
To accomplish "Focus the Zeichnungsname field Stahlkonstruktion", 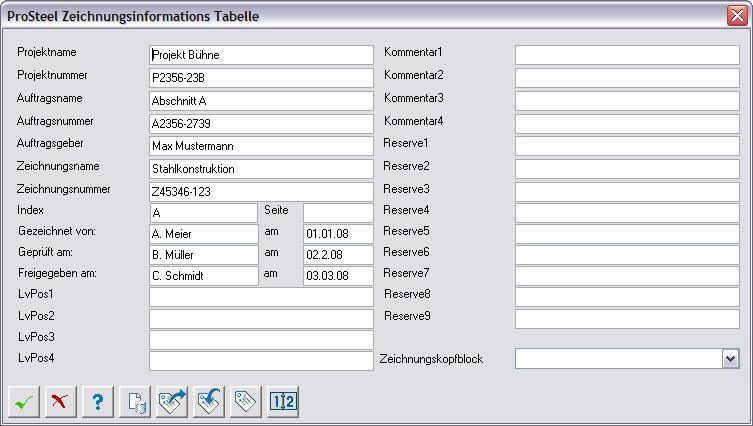I will click(261, 169).
